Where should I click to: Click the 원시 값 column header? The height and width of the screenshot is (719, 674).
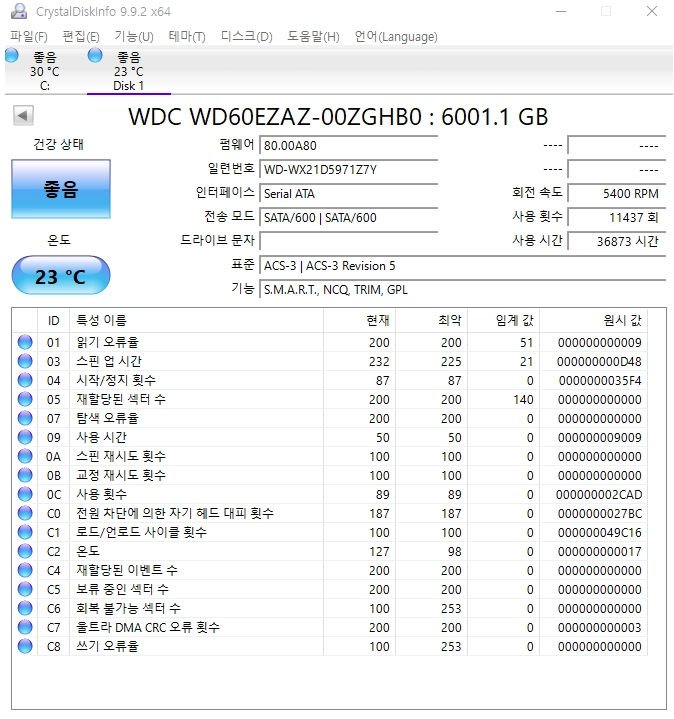(x=593, y=321)
